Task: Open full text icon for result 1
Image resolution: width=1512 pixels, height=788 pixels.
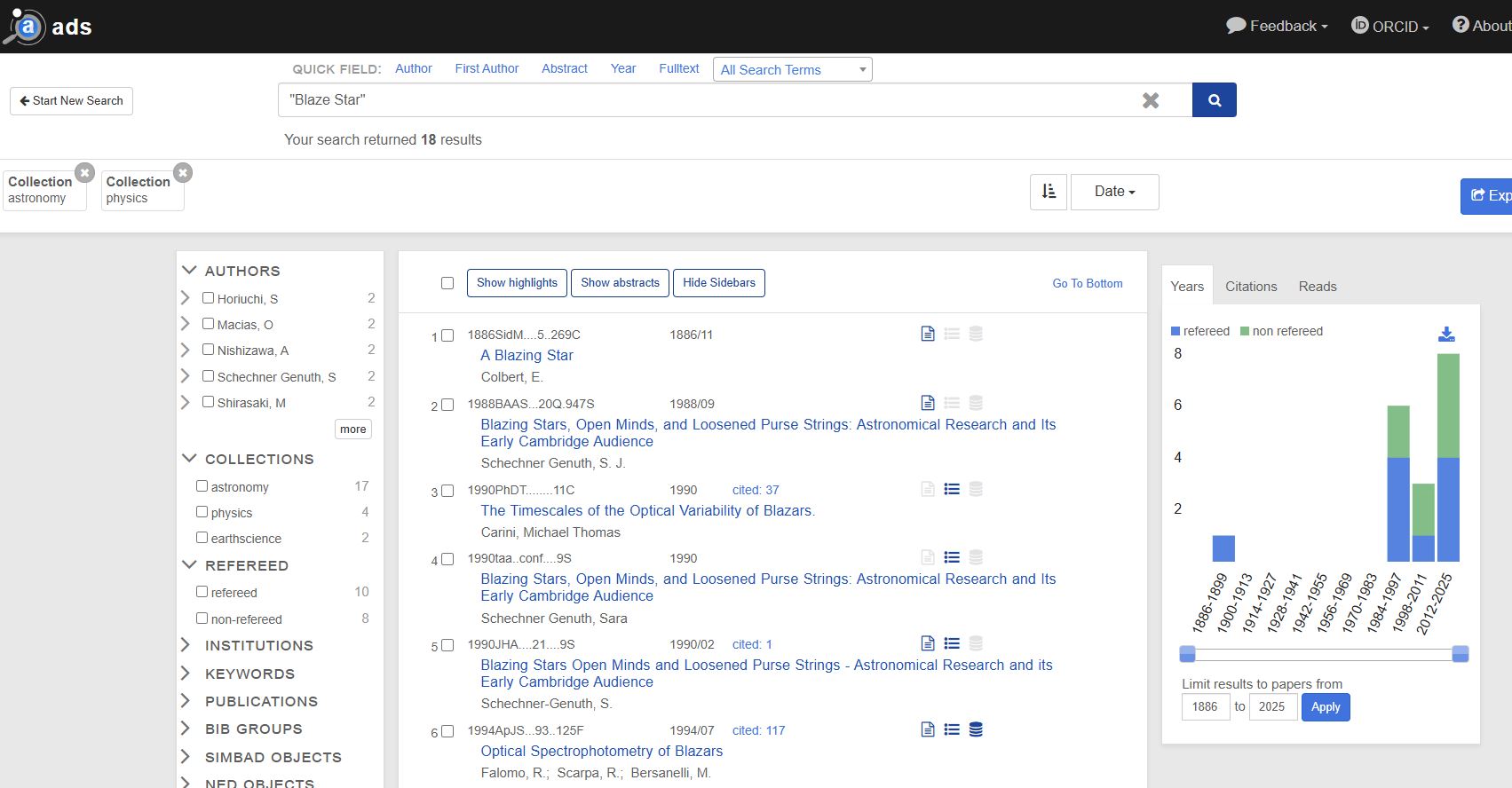Action: [x=927, y=334]
